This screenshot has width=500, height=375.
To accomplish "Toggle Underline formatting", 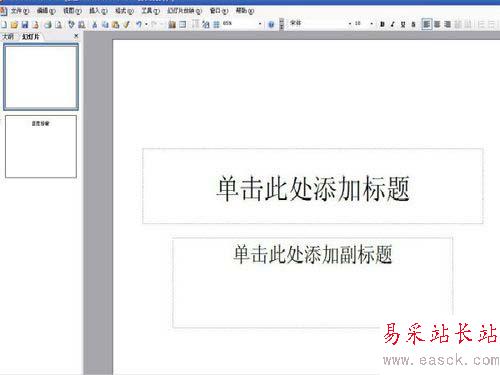I will [403, 24].
